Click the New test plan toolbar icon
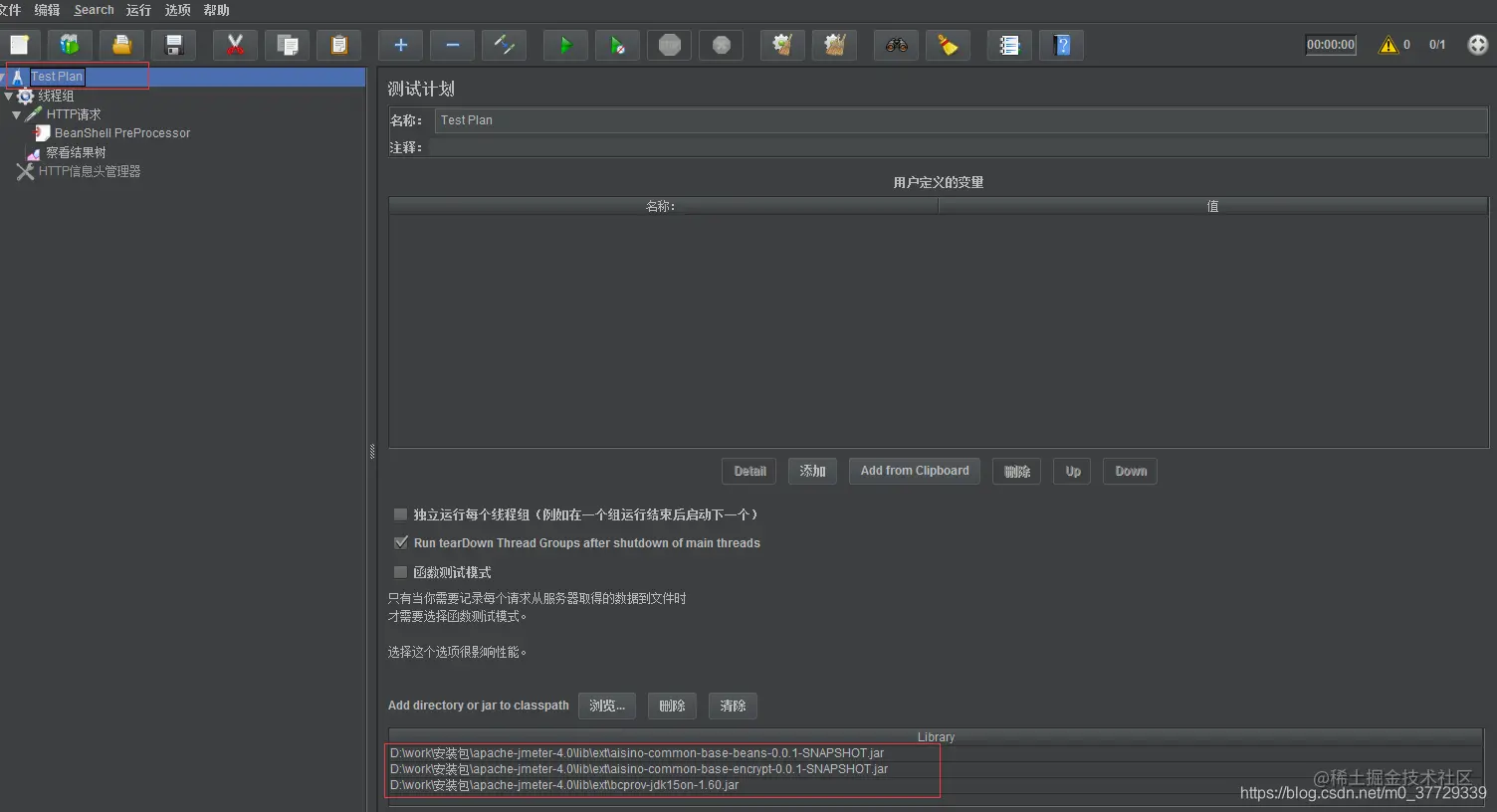Screen dimensions: 1497x812 tap(19, 45)
